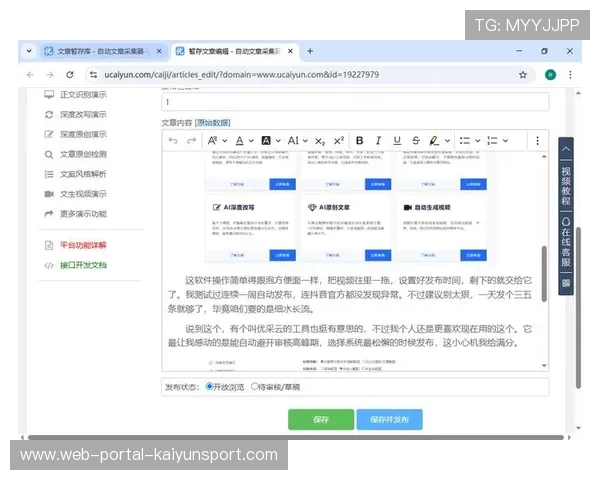This screenshot has height=480, width=600.
Task: Close the 文章暂存库 browser tab
Action: 159,51
